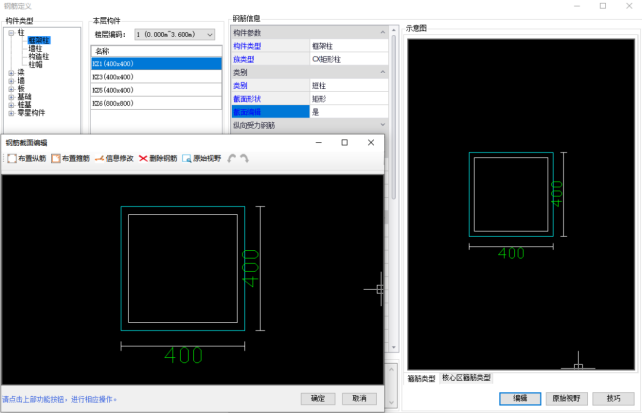Viewport: 642px width, 413px height.
Task: Click the redo arrow in dialog toolbar
Action: click(x=244, y=158)
